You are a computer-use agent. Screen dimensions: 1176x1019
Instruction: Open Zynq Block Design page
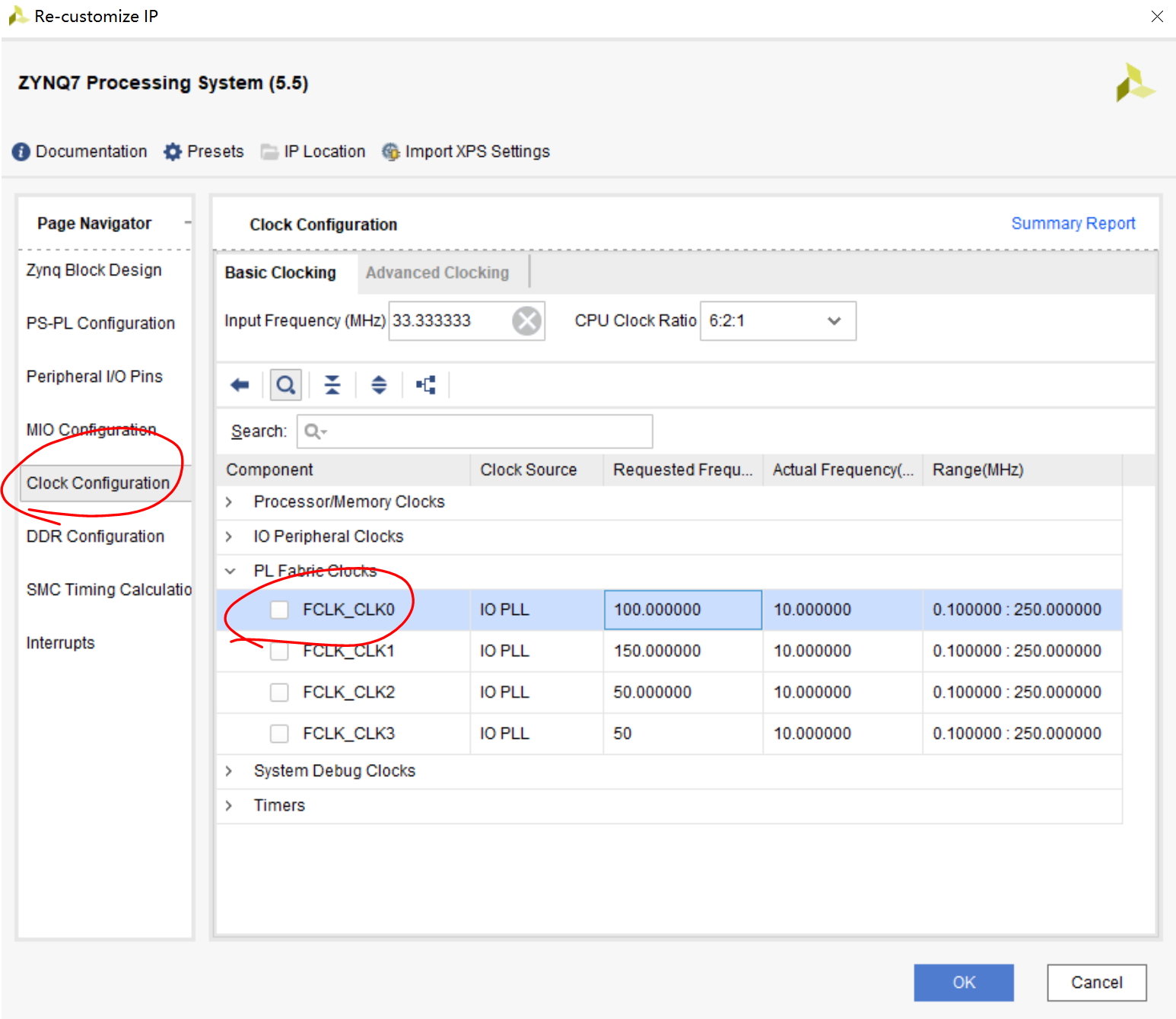point(94,270)
